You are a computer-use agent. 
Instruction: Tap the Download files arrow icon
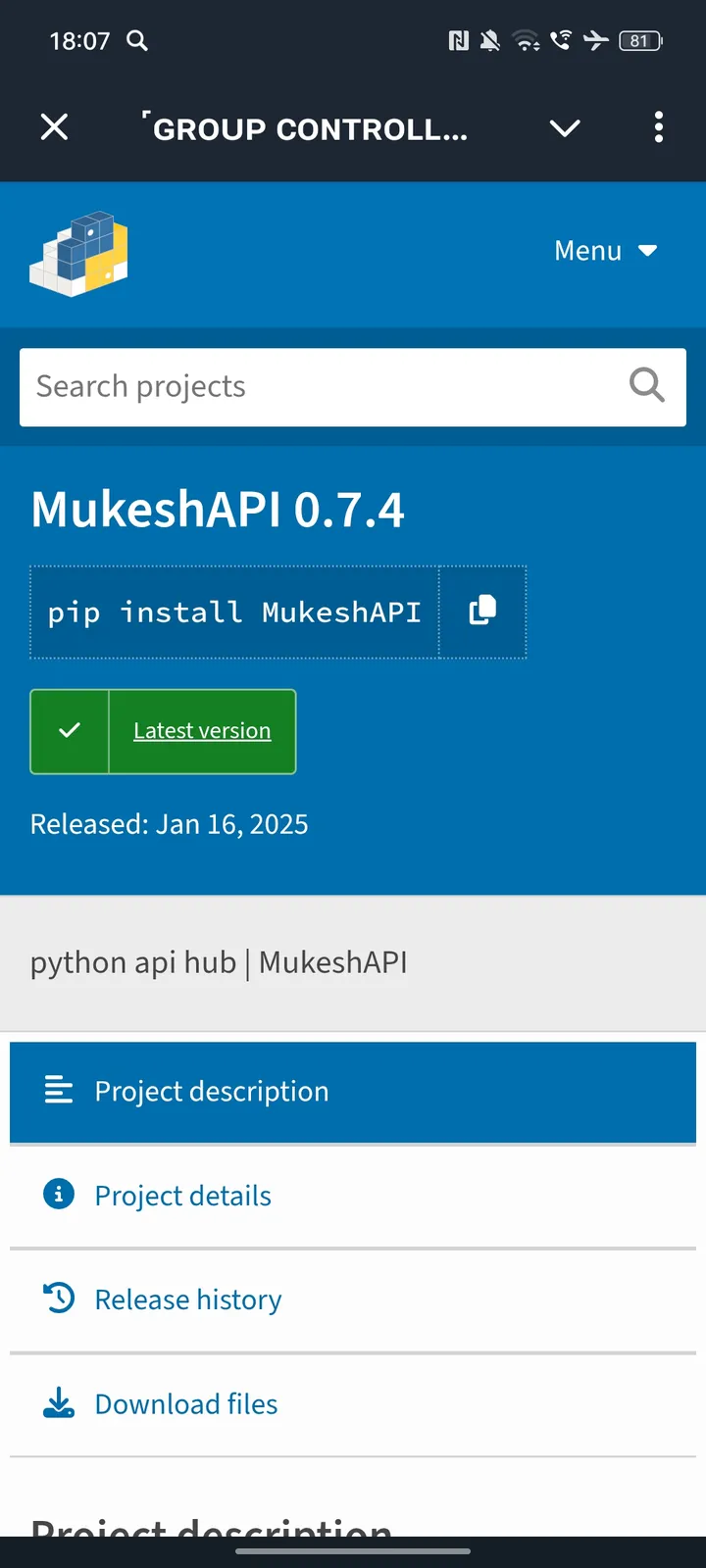tap(59, 1403)
